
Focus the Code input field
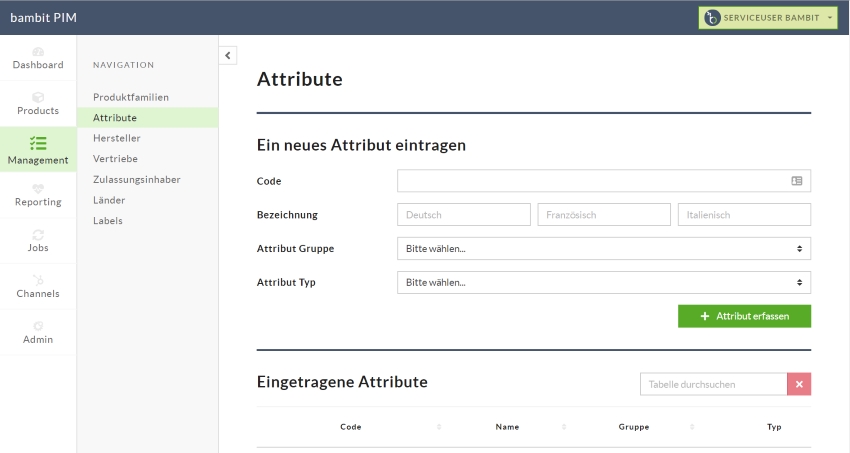604,181
